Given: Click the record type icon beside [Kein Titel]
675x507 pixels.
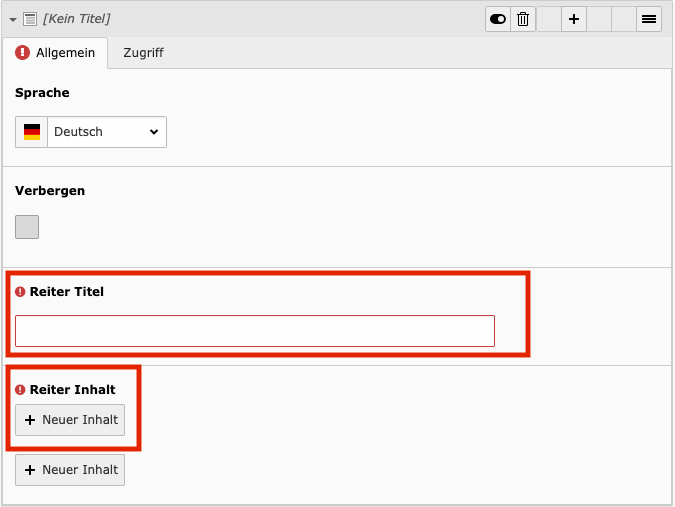Looking at the screenshot, I should [x=29, y=19].
